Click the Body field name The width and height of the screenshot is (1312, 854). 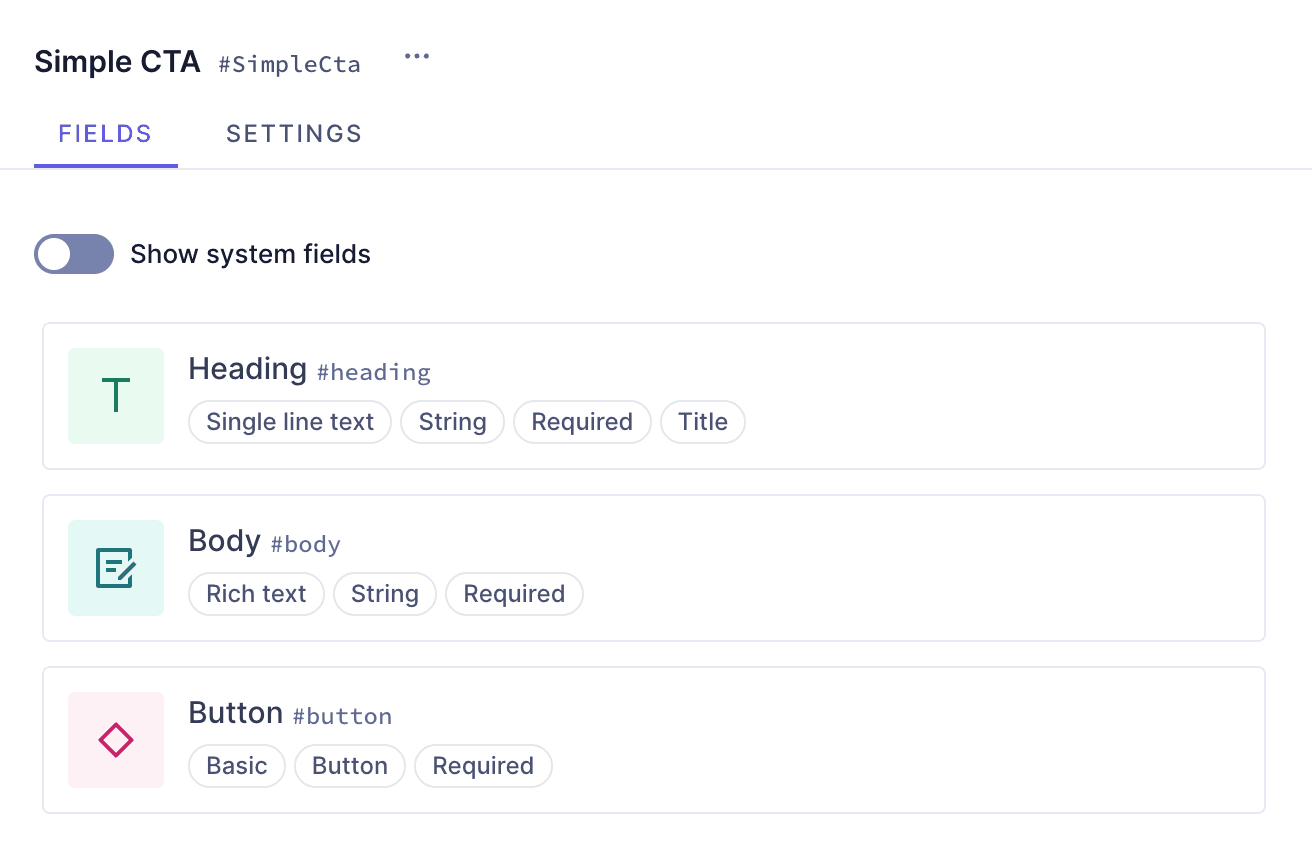(224, 541)
